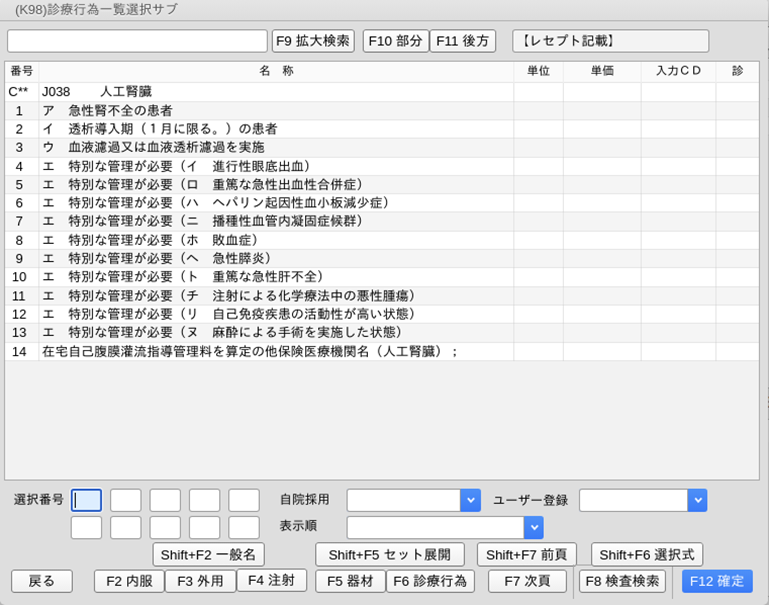Click the 【レセプト記載】 field

click(x=610, y=41)
